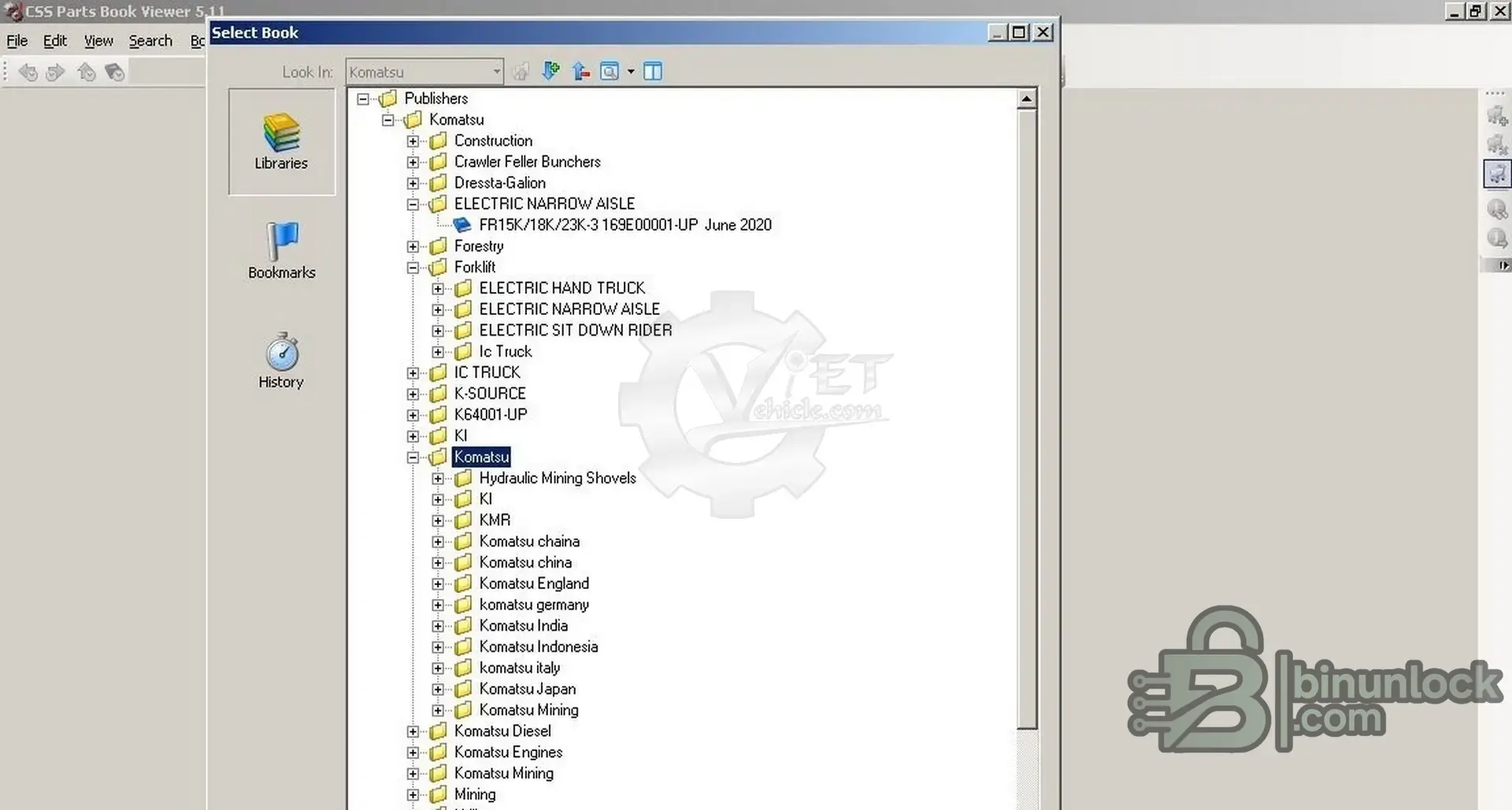Image resolution: width=1512 pixels, height=810 pixels.
Task: Click the highlighted shopping cart icon
Action: click(1497, 174)
